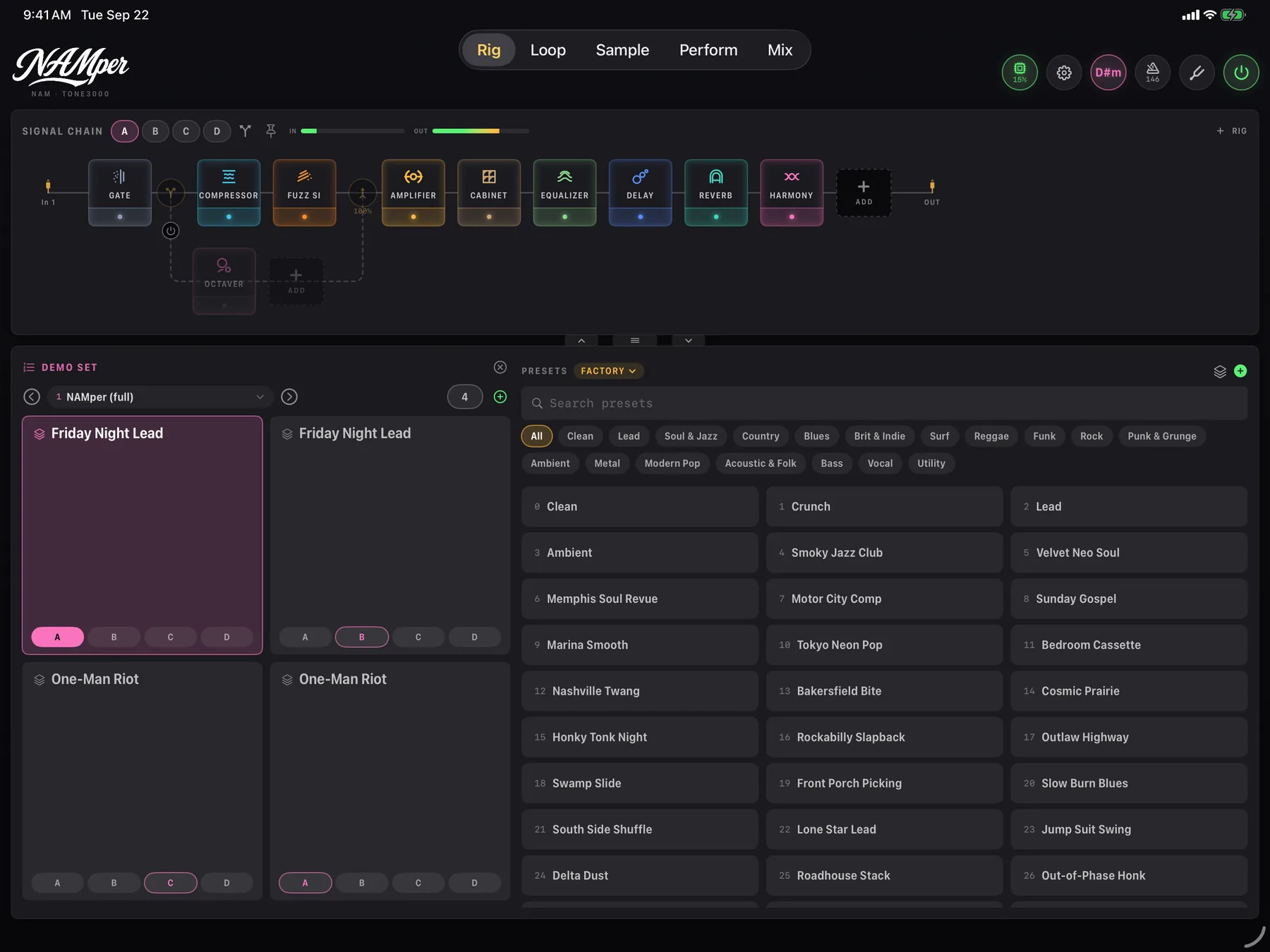The image size is (1270, 952).
Task: Open the D#m key selector
Action: coord(1108,73)
